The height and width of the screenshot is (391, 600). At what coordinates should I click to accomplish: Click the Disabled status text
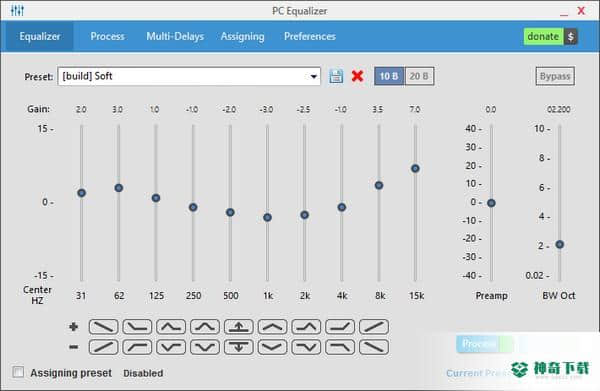143,373
